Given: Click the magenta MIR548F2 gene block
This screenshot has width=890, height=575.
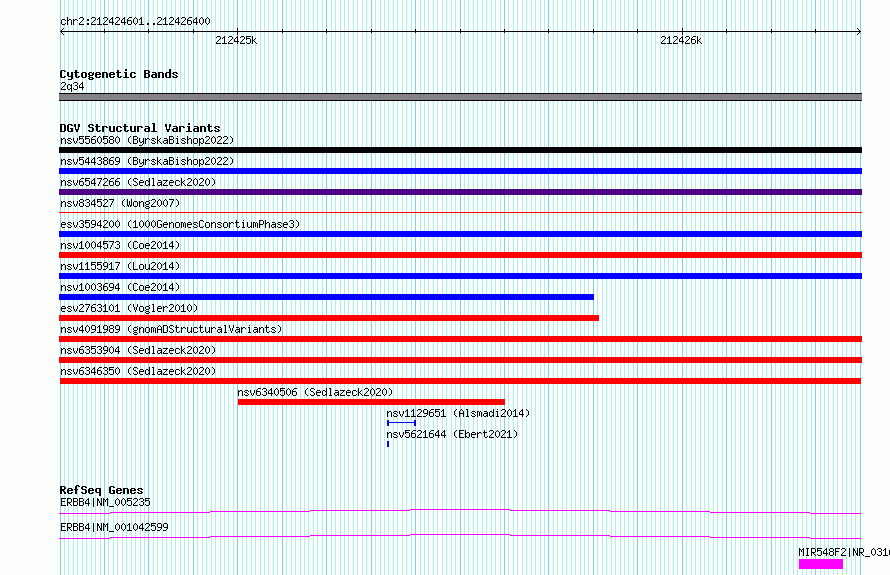Looking at the screenshot, I should click(x=821, y=564).
